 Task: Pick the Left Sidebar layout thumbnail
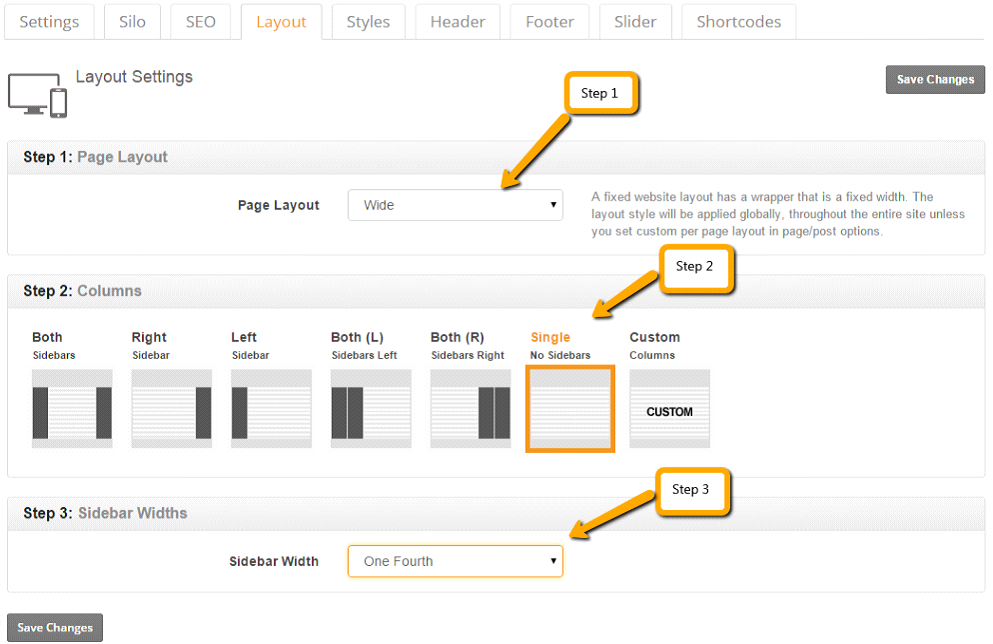[x=271, y=409]
